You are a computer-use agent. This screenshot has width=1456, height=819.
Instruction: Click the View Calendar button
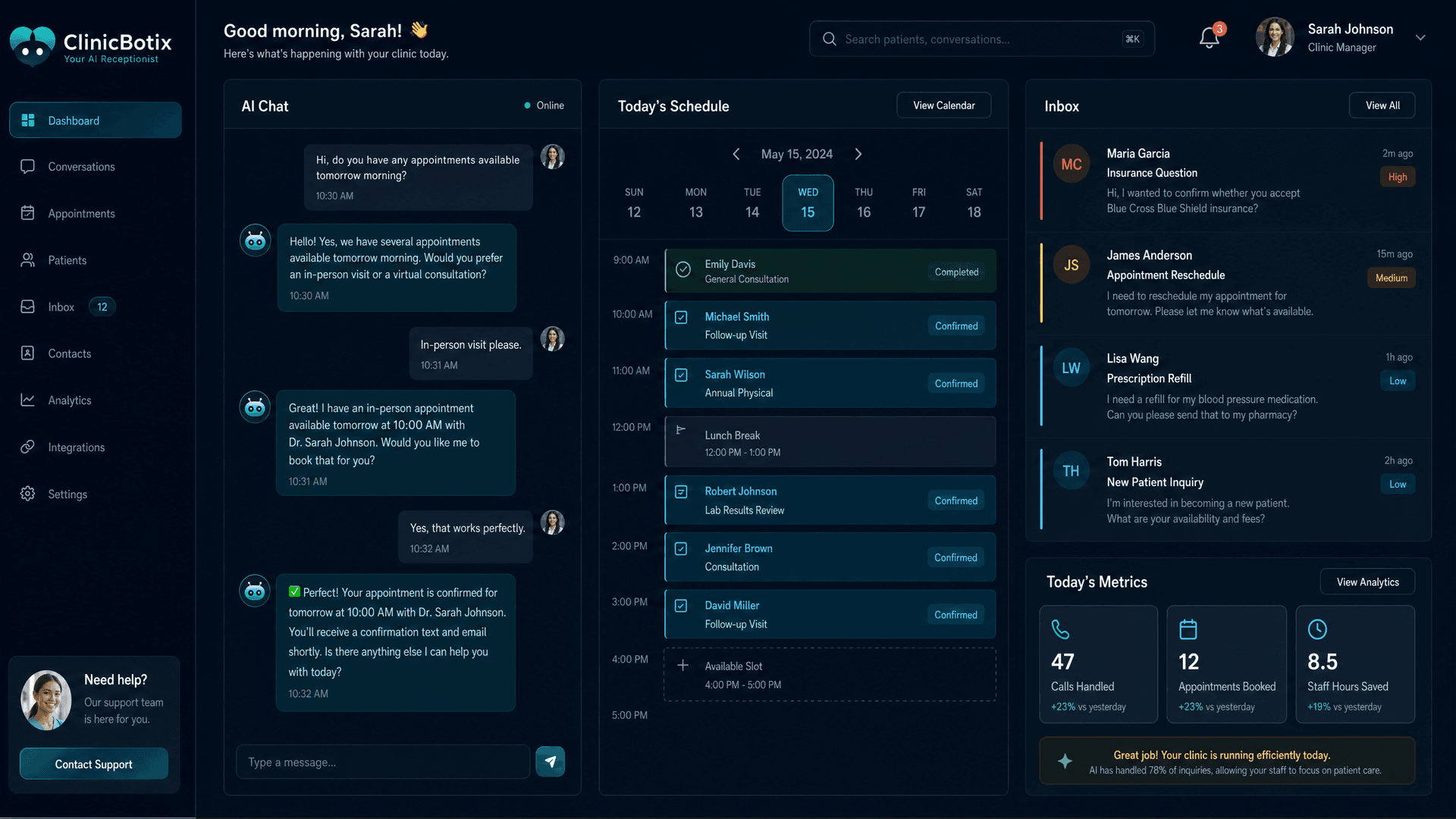[x=943, y=105]
